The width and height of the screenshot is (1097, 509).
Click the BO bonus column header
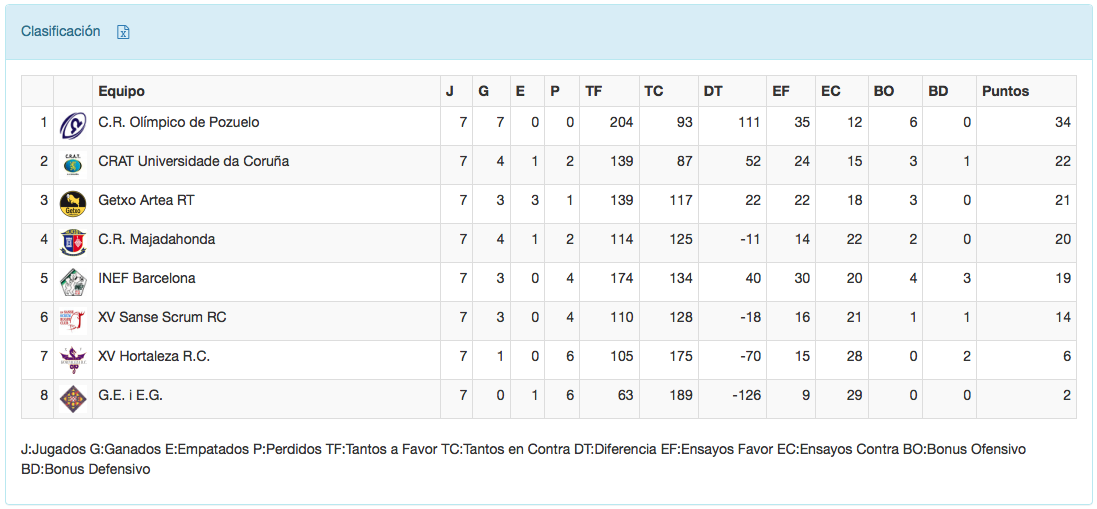point(884,91)
